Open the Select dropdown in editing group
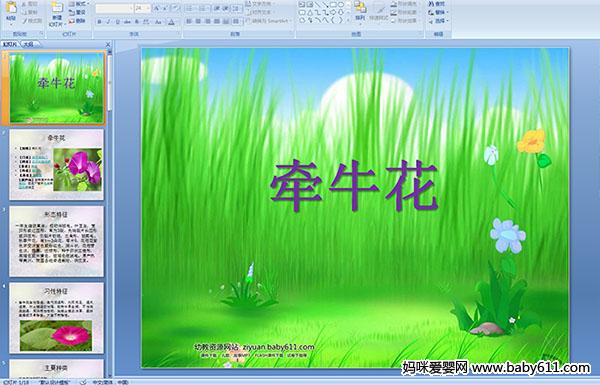This screenshot has height=385, width=600. click(x=439, y=21)
